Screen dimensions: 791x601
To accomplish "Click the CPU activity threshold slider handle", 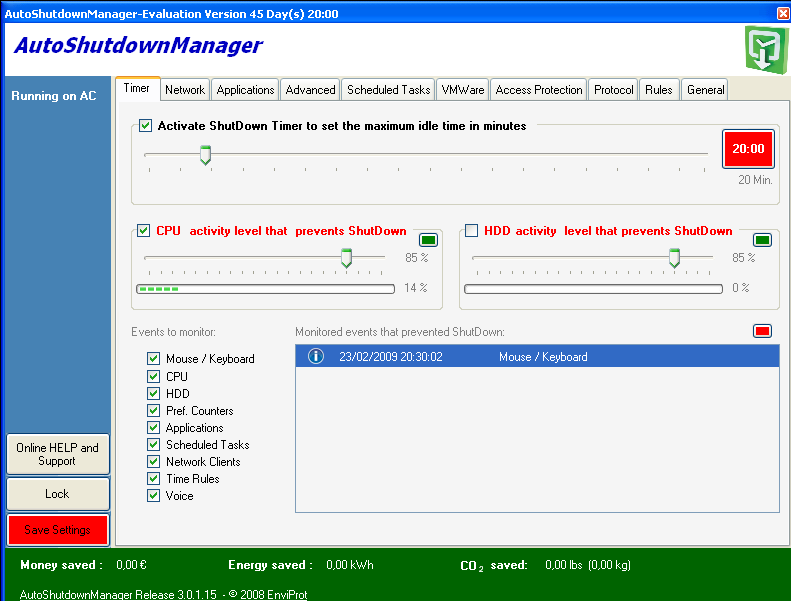I will pos(346,258).
